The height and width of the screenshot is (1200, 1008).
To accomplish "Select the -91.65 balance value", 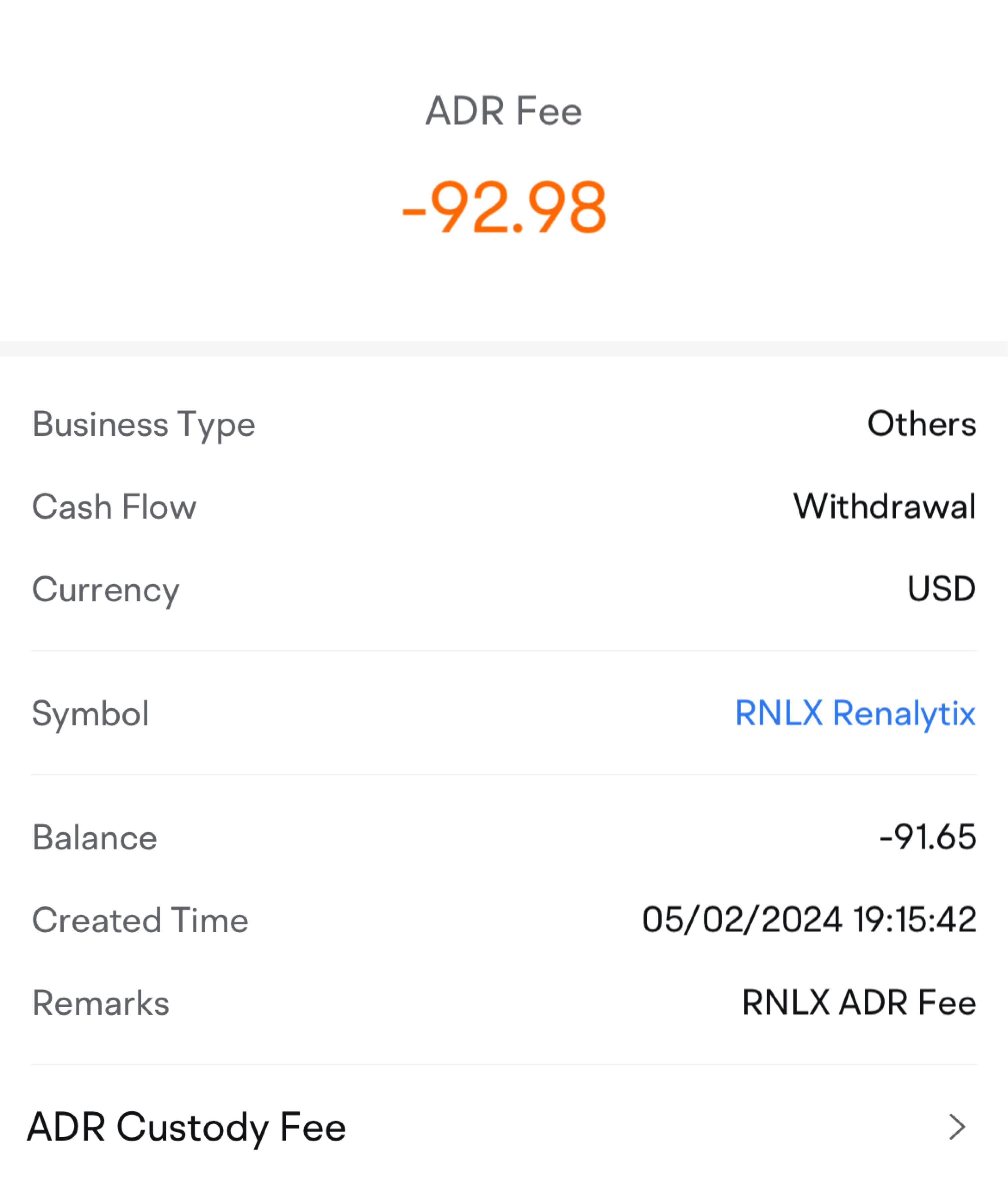I will [x=927, y=837].
